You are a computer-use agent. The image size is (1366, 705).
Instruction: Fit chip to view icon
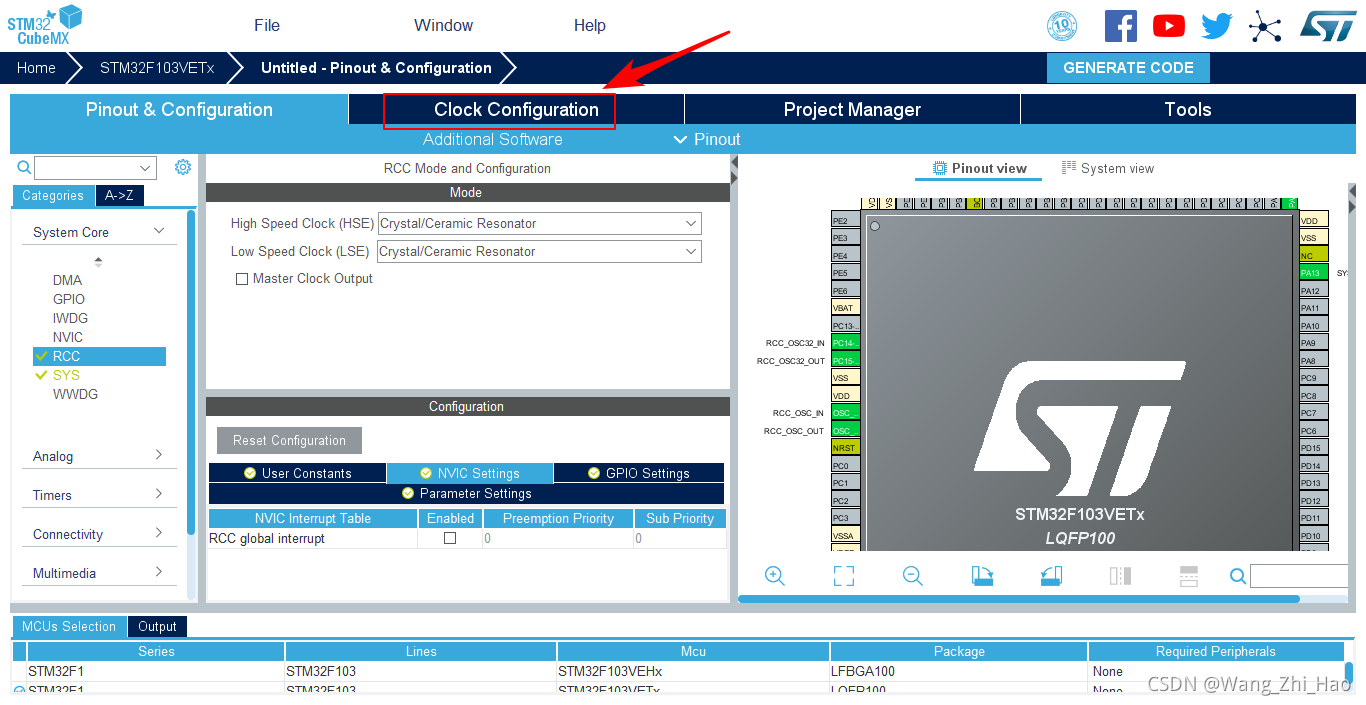coord(844,576)
